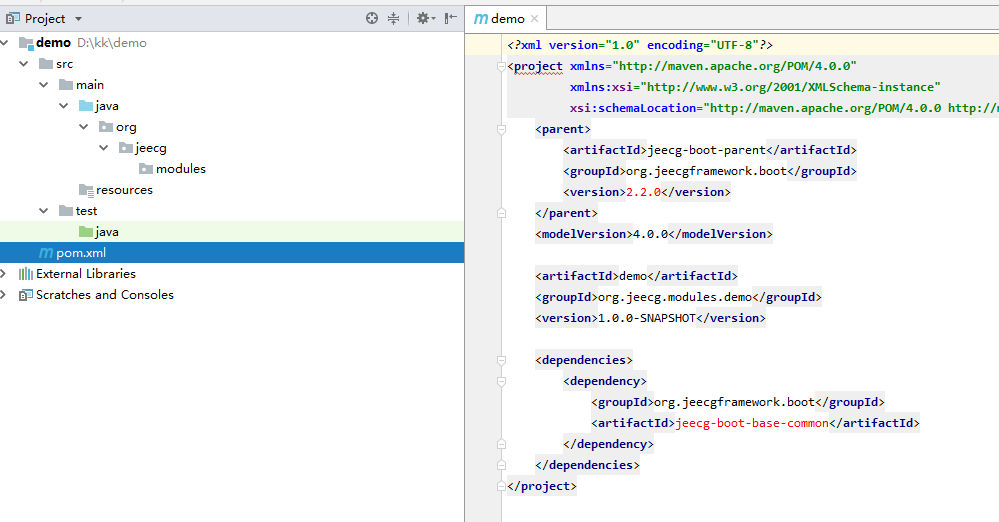Viewport: 999px width, 522px height.
Task: Click the Maven icon on demo tab
Action: coord(481,19)
